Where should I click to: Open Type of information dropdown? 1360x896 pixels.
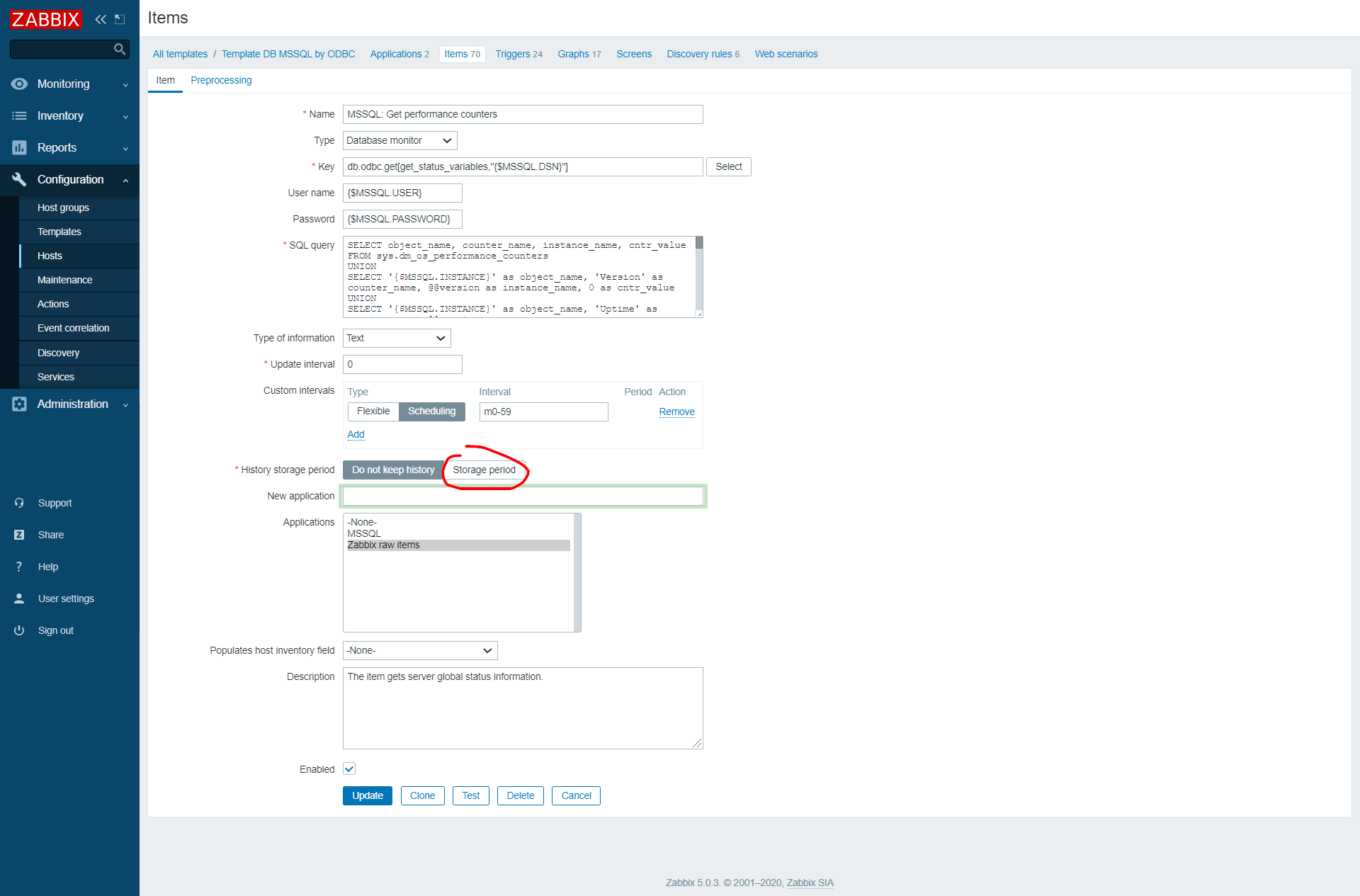click(397, 338)
